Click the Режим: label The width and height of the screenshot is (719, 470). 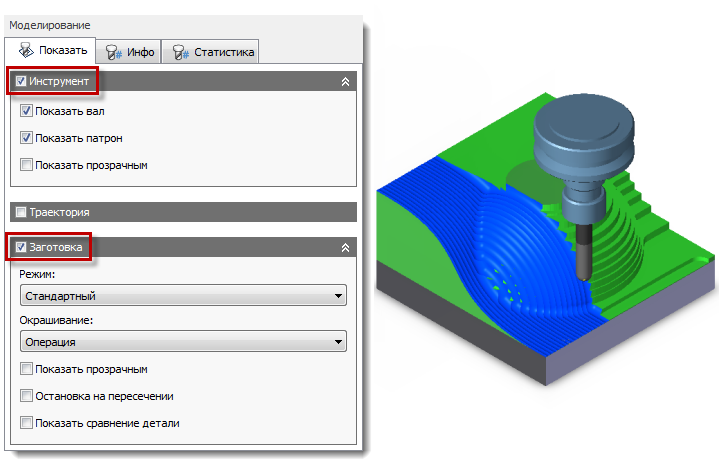[x=37, y=274]
